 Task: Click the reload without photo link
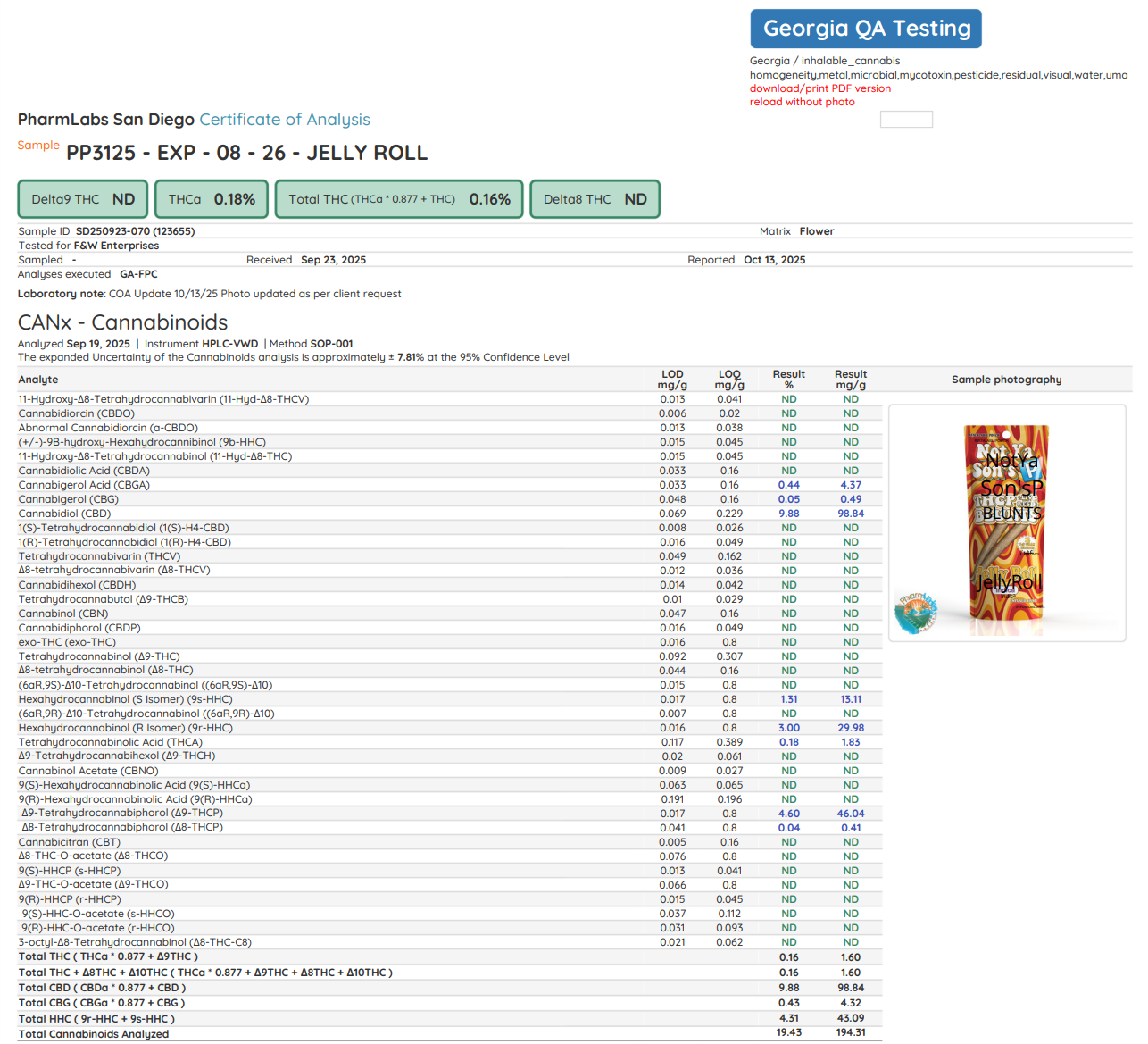pyautogui.click(x=802, y=102)
